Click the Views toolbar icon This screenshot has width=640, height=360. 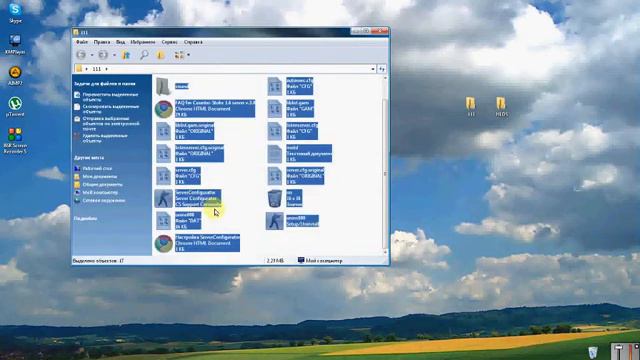point(179,55)
